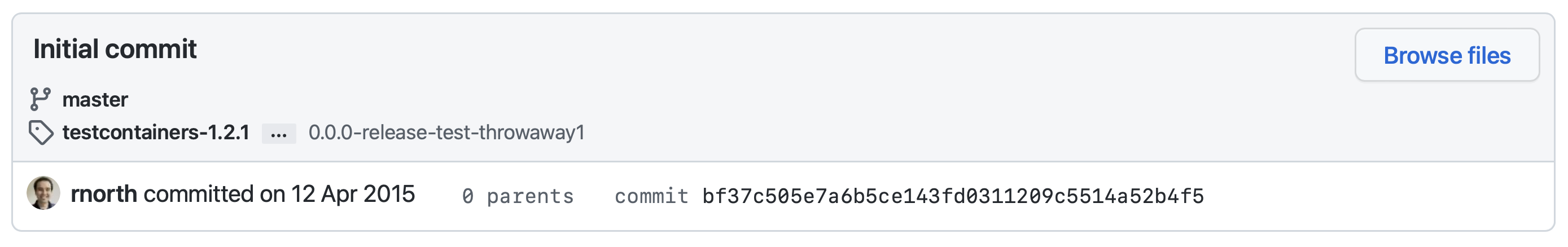The image size is (1568, 247).
Task: Open the 0.0.0-release-test-throwaway1 tag
Action: 446,132
